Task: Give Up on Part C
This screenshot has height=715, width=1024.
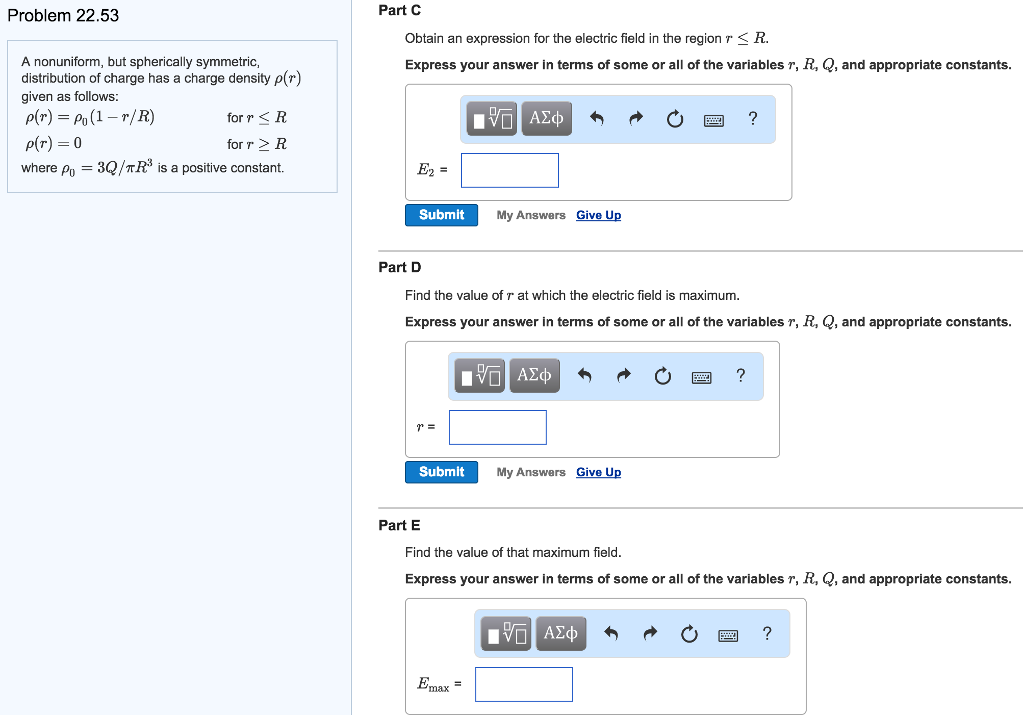Action: tap(598, 215)
